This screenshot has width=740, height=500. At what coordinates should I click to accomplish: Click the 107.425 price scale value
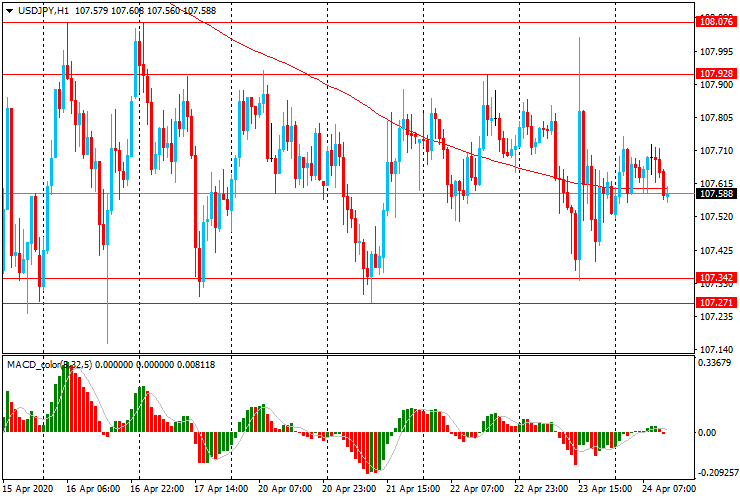coord(716,250)
